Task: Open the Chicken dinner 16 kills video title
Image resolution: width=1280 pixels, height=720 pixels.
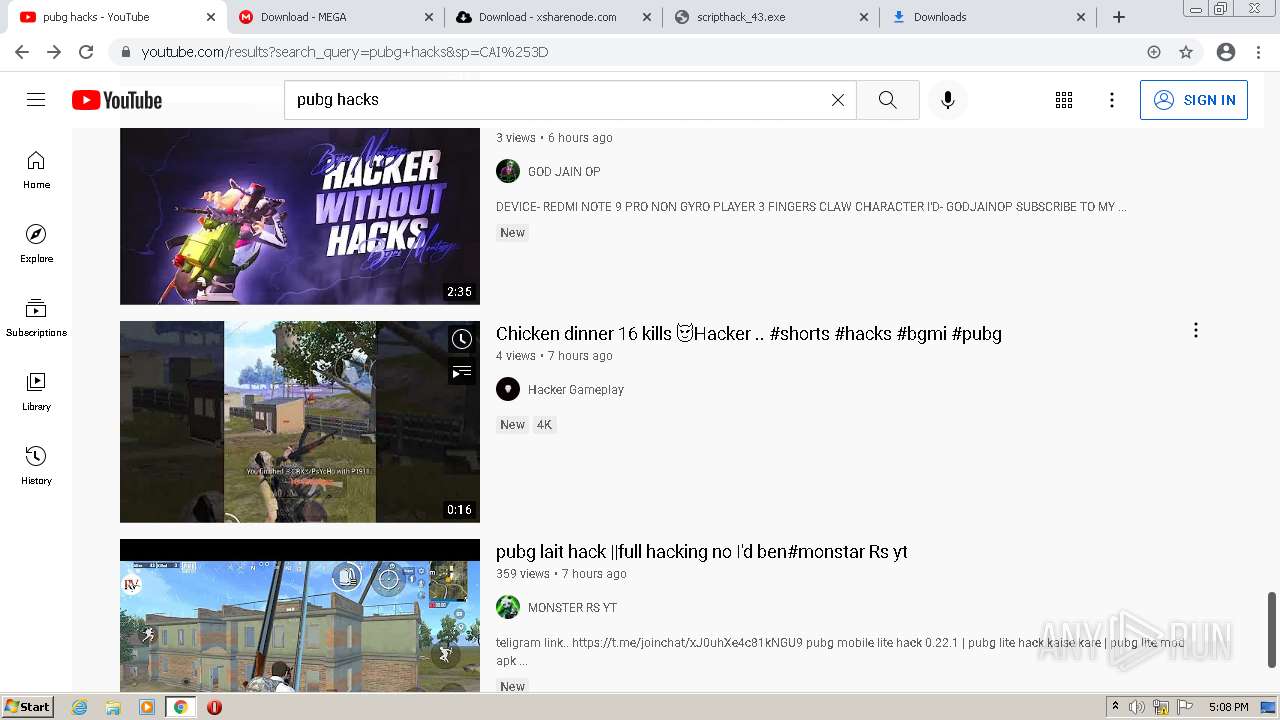Action: (749, 334)
